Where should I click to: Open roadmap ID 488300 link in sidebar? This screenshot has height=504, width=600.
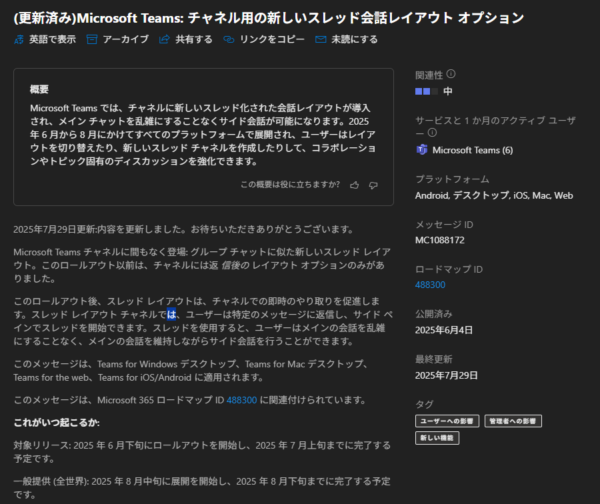pyautogui.click(x=430, y=285)
